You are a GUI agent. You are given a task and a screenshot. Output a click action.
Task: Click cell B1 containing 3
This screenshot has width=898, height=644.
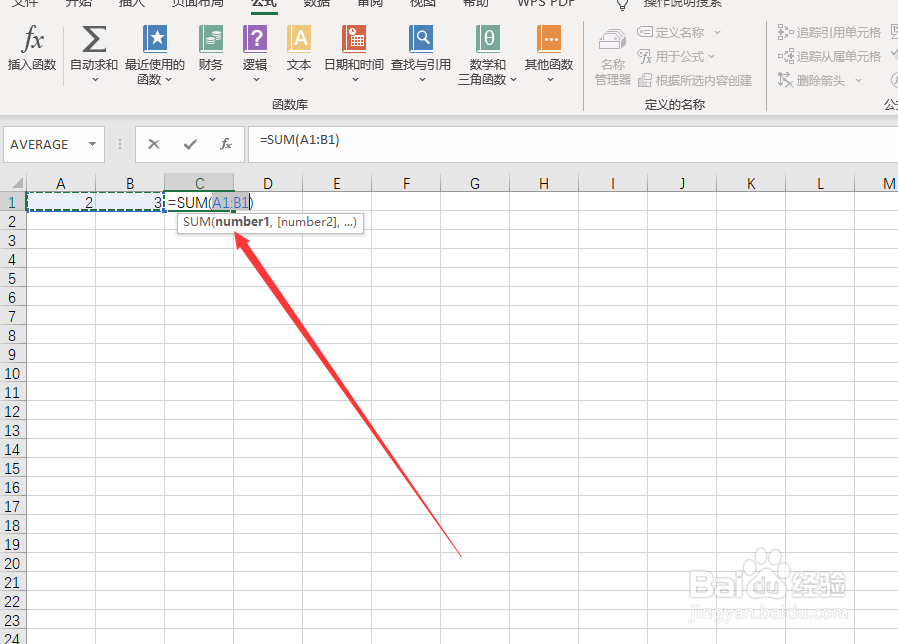[x=130, y=202]
